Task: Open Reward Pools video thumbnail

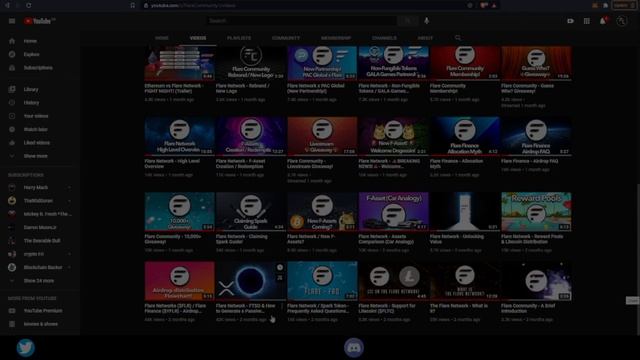Action: (536, 211)
